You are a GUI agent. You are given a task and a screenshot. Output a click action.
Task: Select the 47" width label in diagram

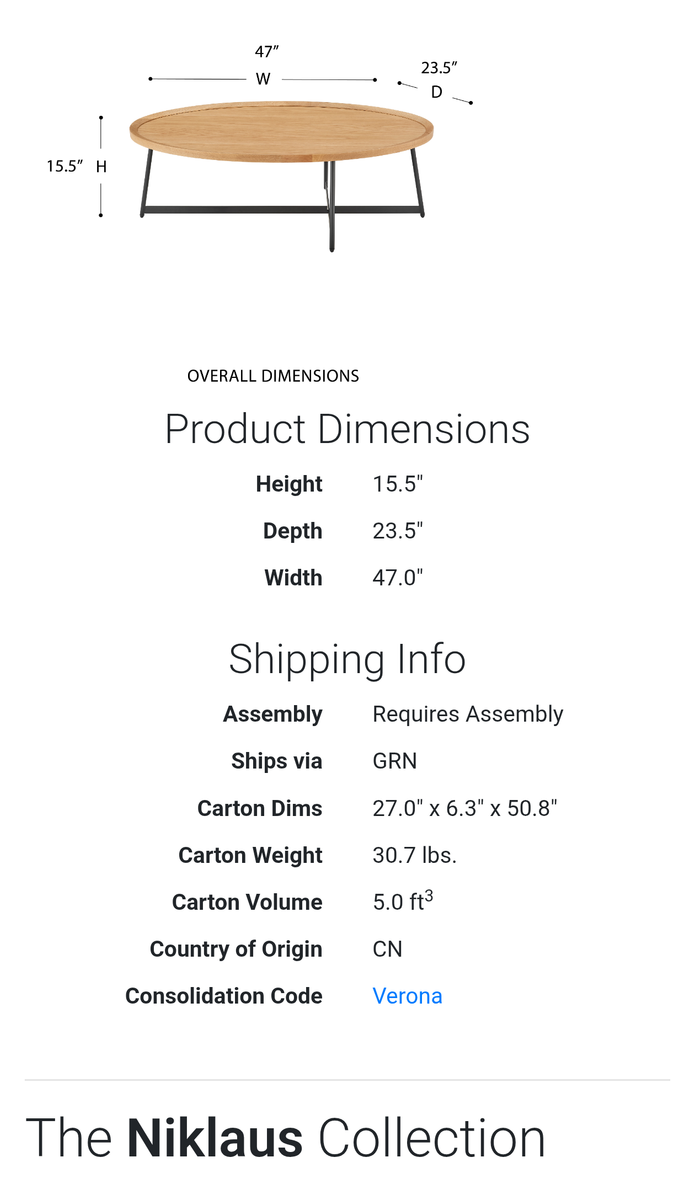pyautogui.click(x=265, y=52)
